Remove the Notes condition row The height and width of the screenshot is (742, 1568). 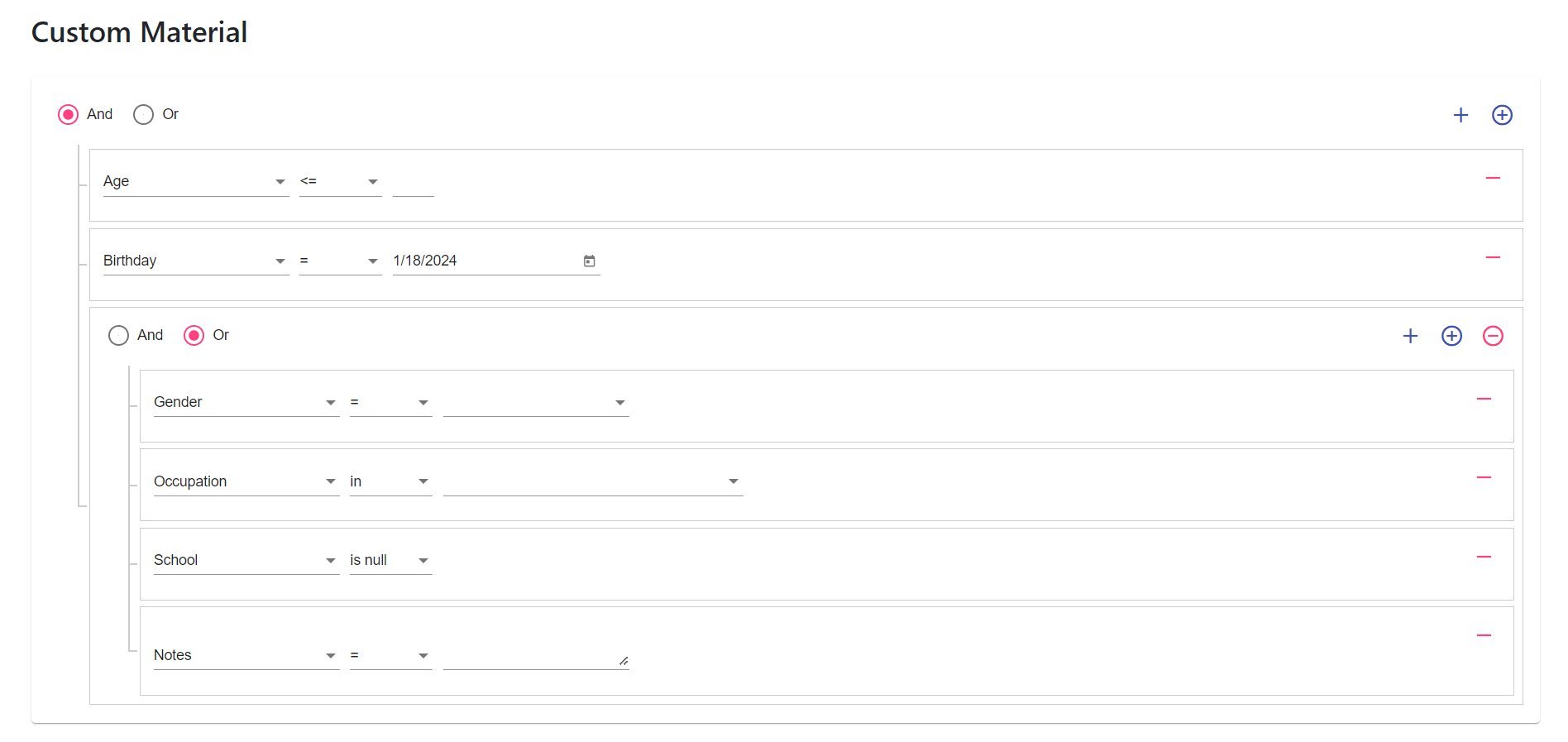[x=1484, y=635]
